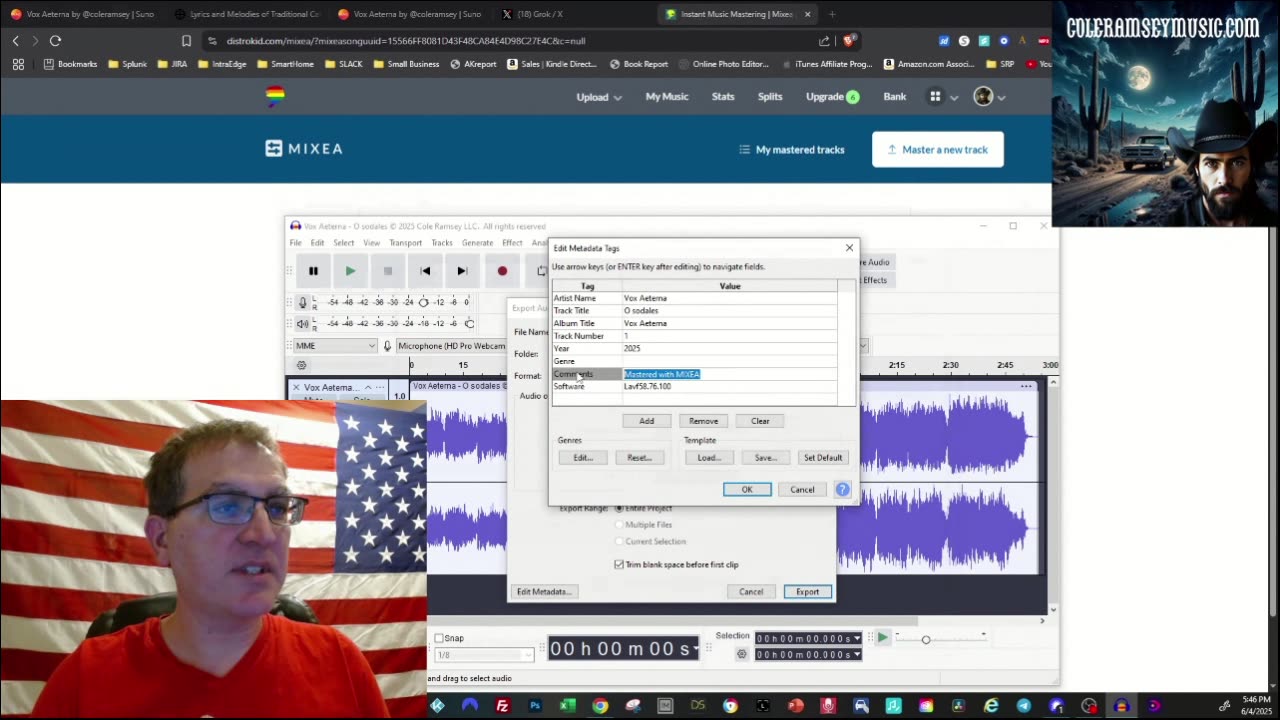This screenshot has width=1280, height=720.
Task: Click the browser address bar URL
Action: click(x=406, y=41)
